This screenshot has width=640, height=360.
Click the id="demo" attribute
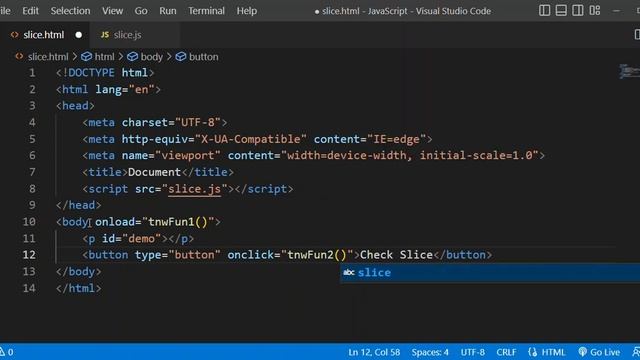click(131, 238)
